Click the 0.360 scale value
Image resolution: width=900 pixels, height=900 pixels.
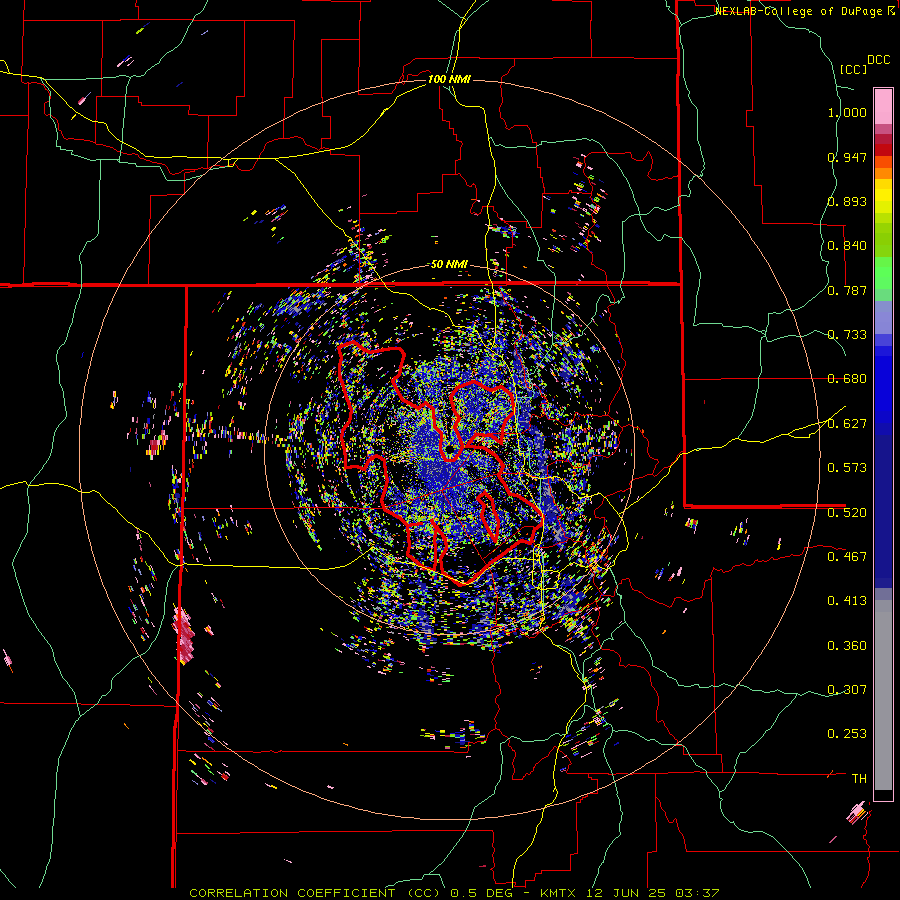pyautogui.click(x=847, y=646)
